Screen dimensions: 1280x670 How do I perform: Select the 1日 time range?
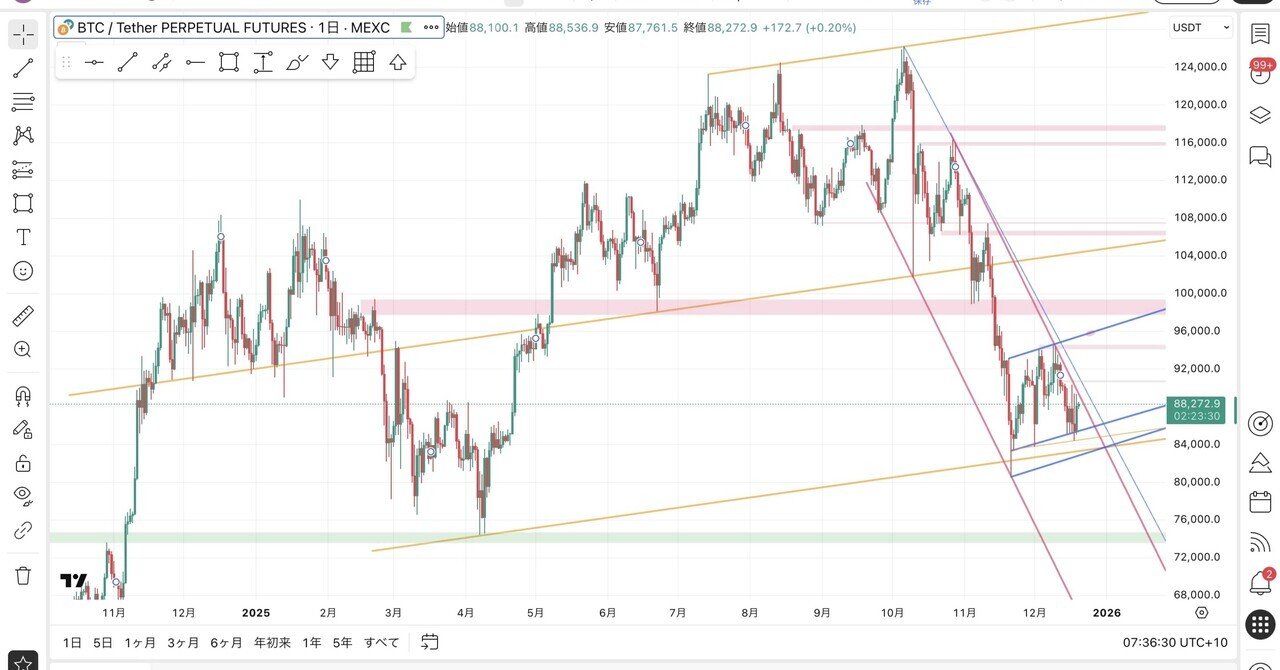click(72, 642)
